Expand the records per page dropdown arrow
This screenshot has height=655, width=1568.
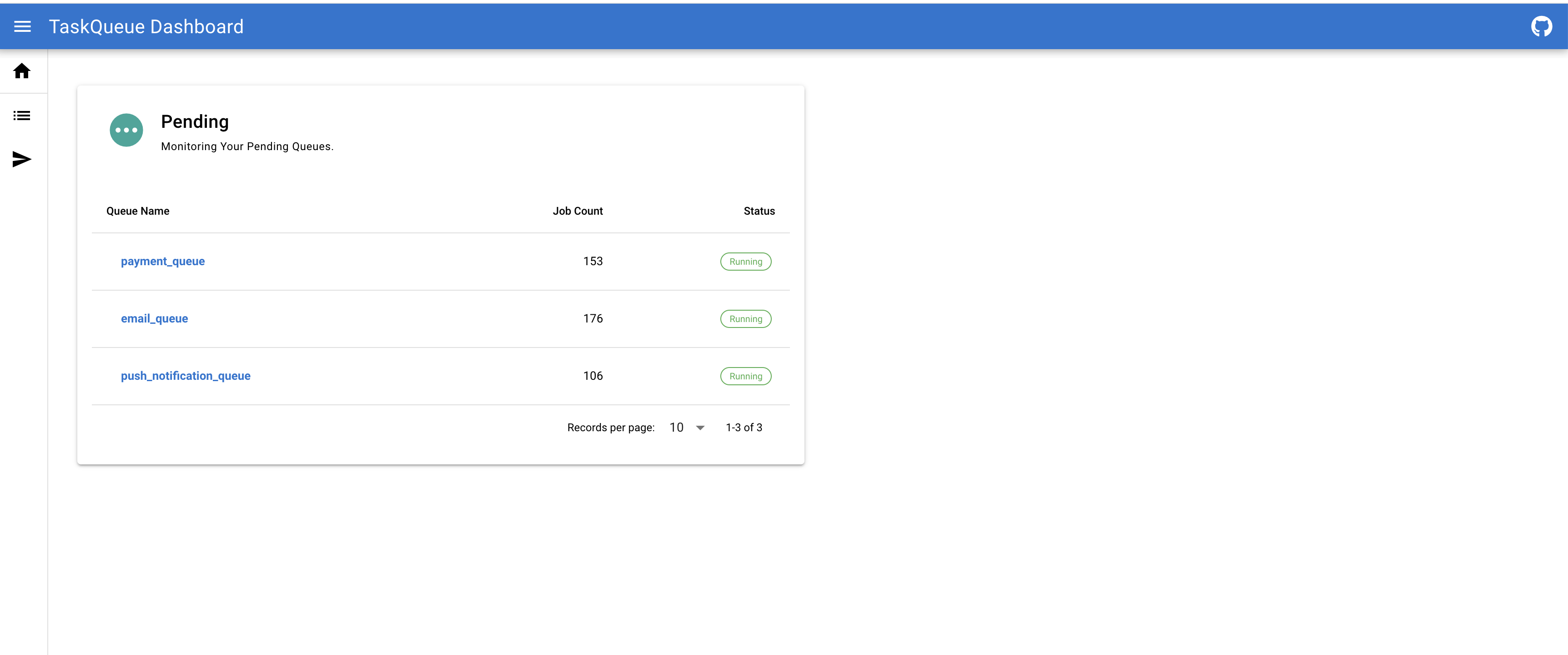click(x=700, y=428)
